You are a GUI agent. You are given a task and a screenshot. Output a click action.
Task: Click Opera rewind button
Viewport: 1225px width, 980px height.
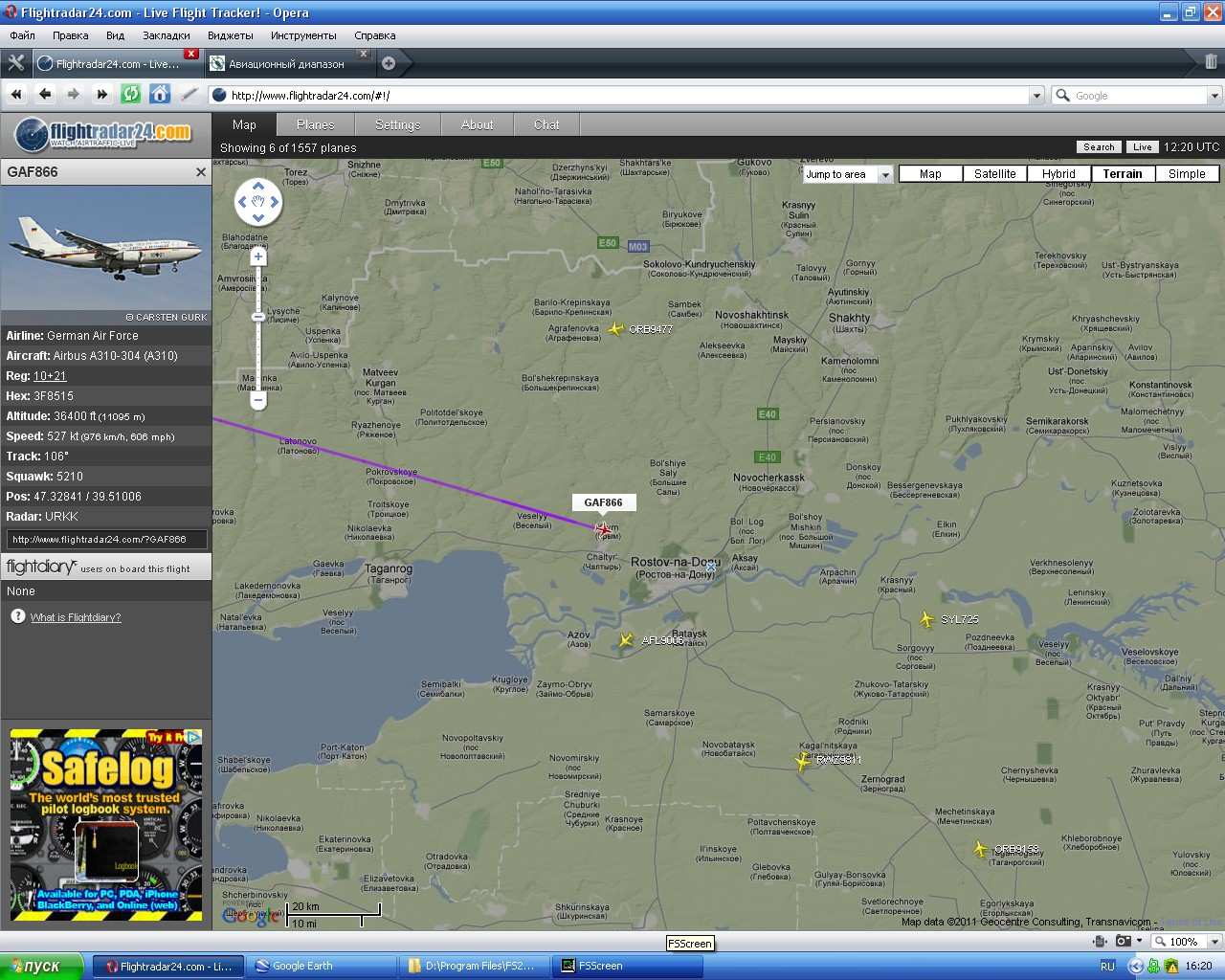[16, 94]
